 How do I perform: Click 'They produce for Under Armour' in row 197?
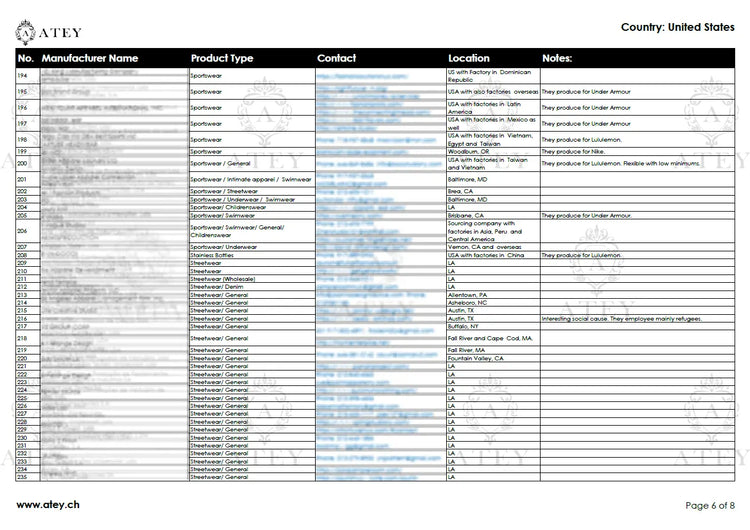coord(586,123)
